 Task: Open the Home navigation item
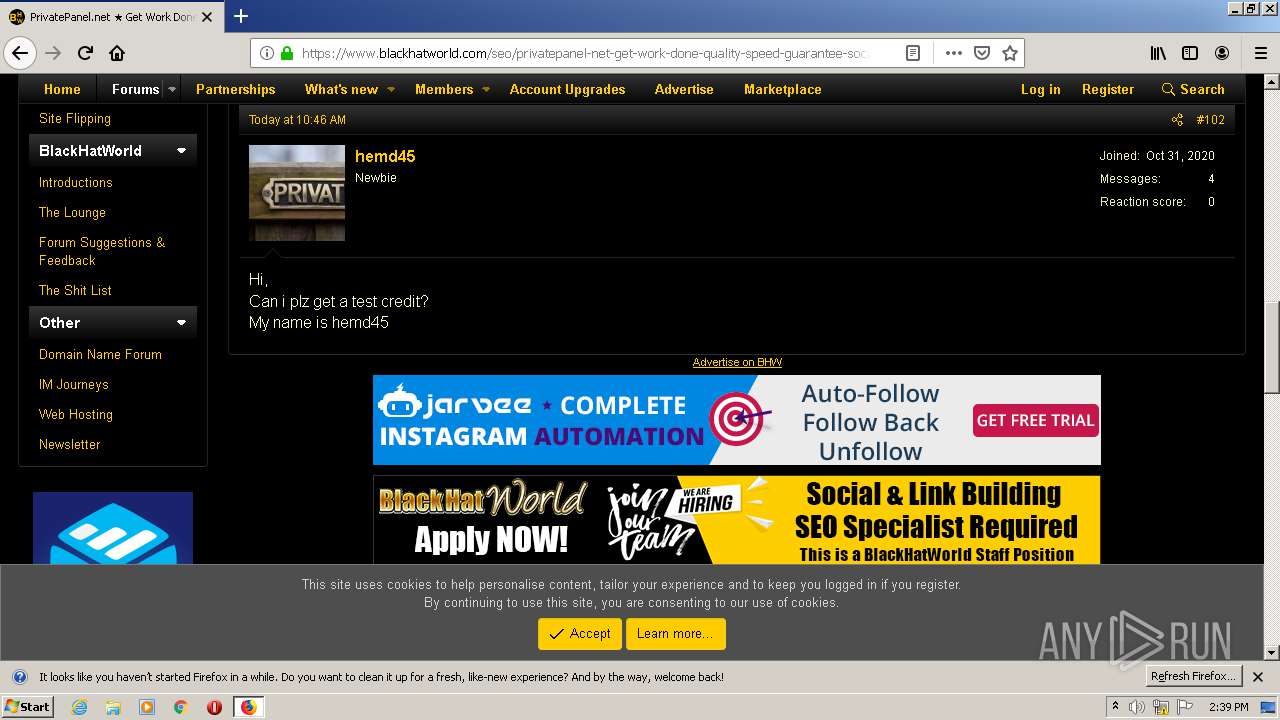tap(62, 89)
